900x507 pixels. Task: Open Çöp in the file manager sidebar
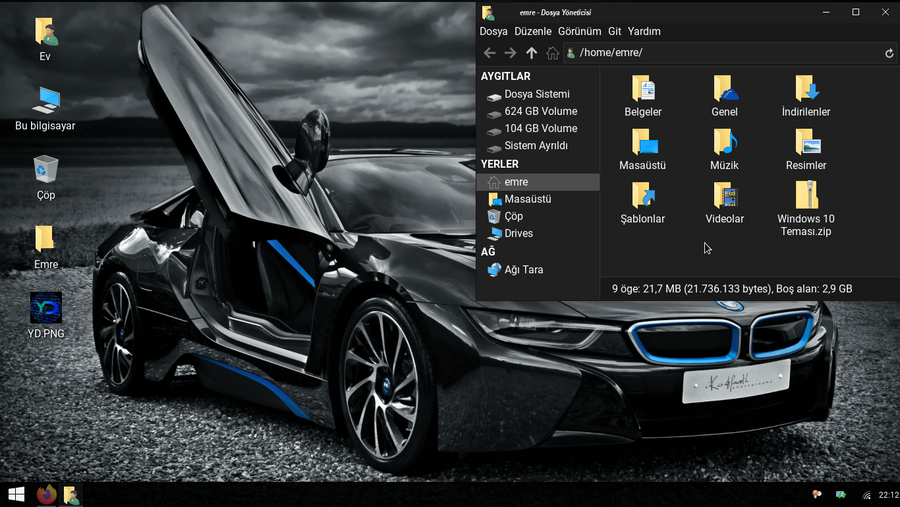pyautogui.click(x=538, y=216)
